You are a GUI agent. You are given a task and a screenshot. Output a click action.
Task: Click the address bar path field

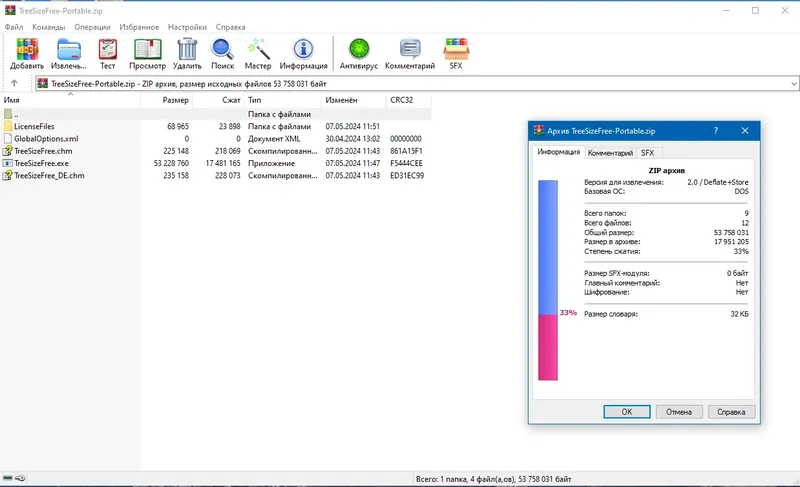point(417,84)
